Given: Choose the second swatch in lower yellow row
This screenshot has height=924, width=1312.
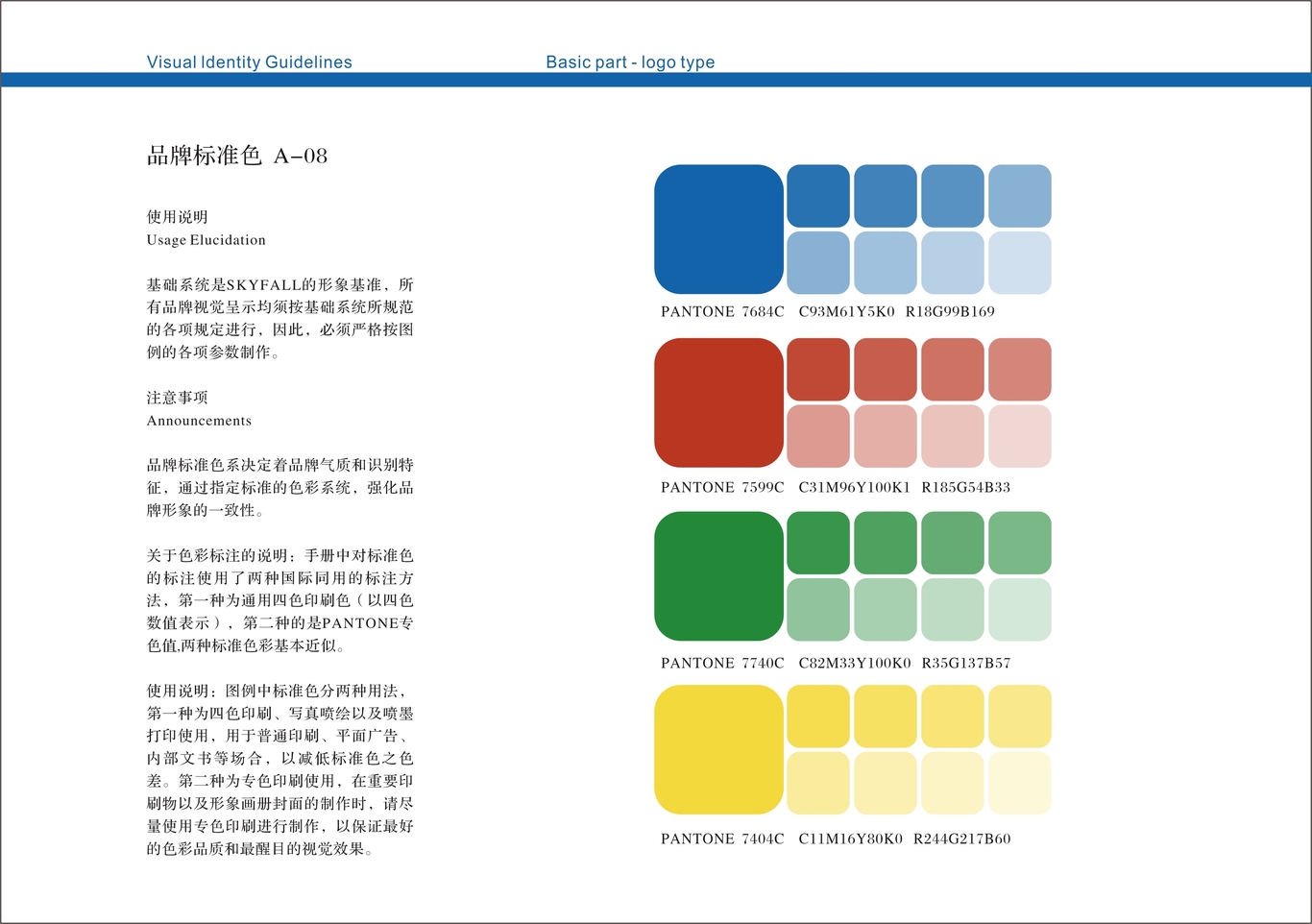Looking at the screenshot, I should [x=886, y=784].
